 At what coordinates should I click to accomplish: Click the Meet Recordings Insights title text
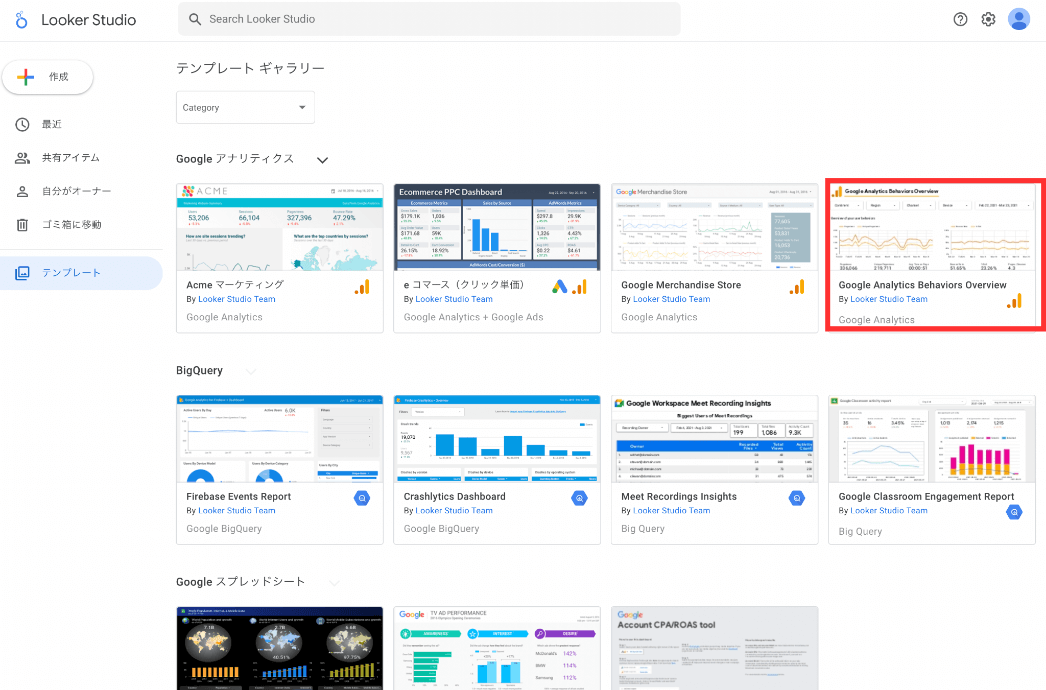(x=678, y=496)
